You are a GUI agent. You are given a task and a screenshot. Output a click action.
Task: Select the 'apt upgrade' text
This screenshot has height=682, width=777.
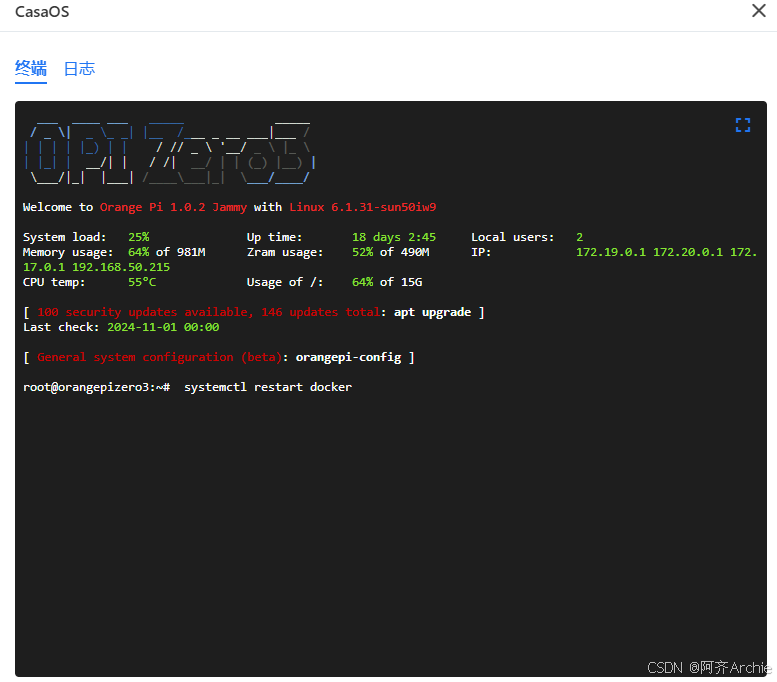[433, 312]
